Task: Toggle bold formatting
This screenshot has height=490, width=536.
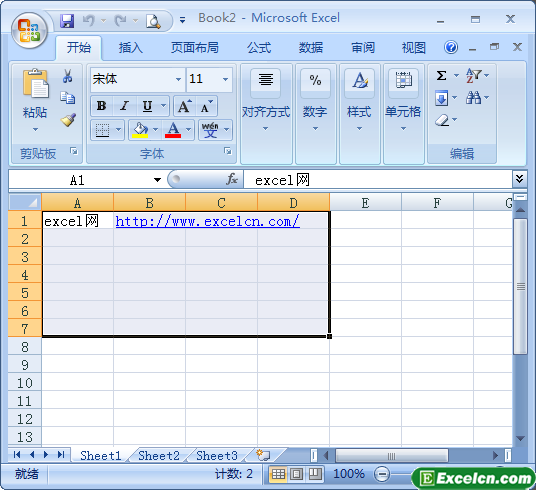Action: click(x=101, y=106)
